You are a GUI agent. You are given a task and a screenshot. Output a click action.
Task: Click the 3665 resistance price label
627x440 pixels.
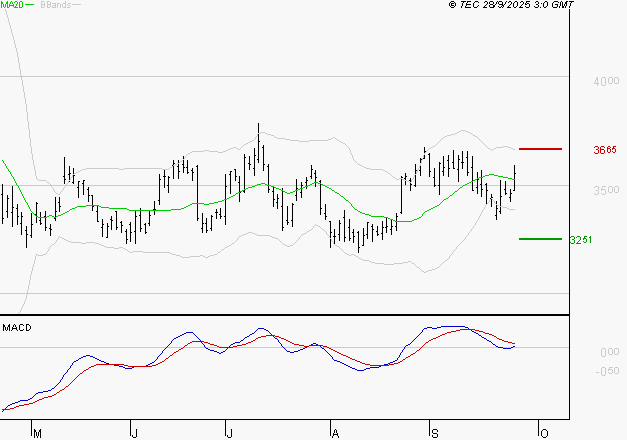604,150
